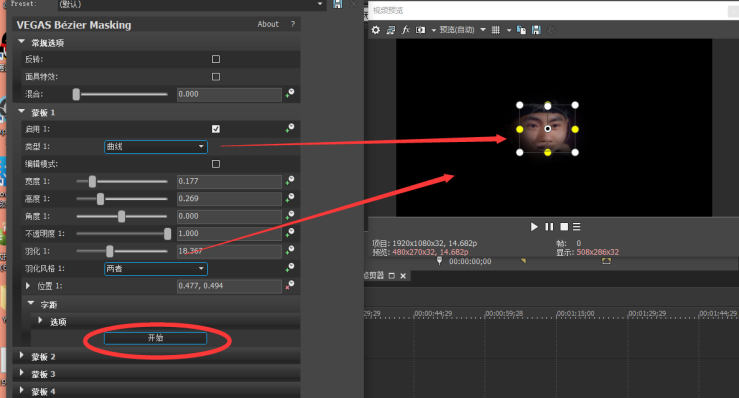Expand the 蒙板 4 section

pyautogui.click(x=22, y=390)
